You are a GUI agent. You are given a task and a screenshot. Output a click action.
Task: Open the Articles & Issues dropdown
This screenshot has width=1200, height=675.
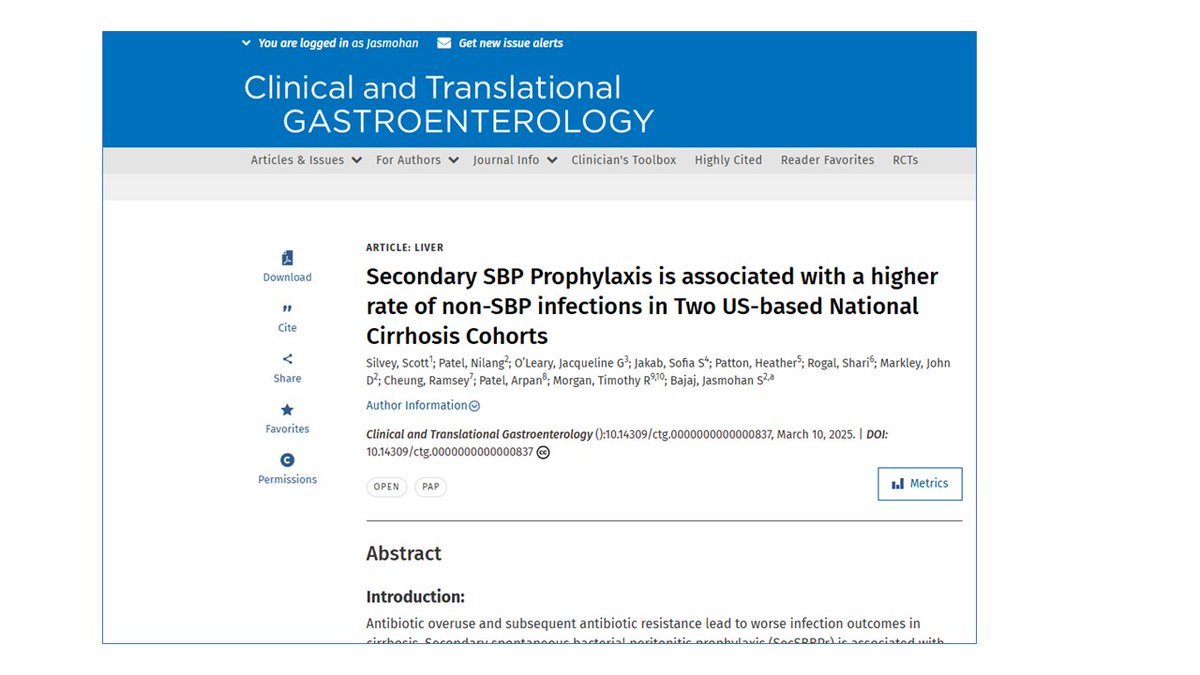[x=306, y=160]
